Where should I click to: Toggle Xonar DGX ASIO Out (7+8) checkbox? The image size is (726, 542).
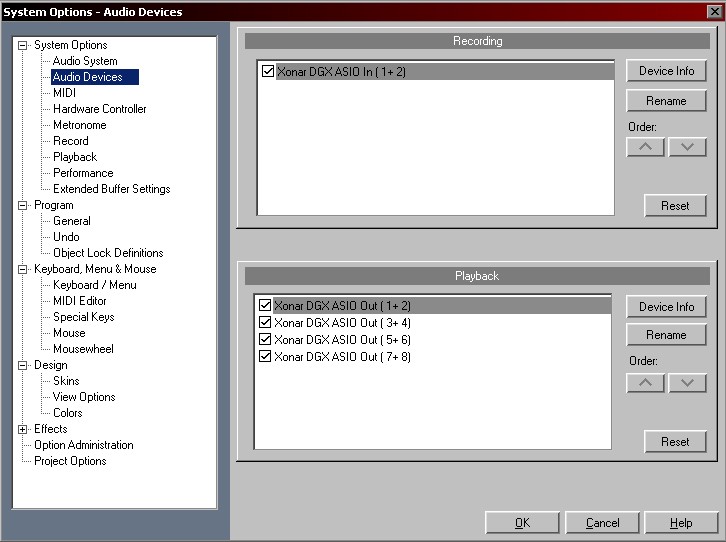click(265, 356)
